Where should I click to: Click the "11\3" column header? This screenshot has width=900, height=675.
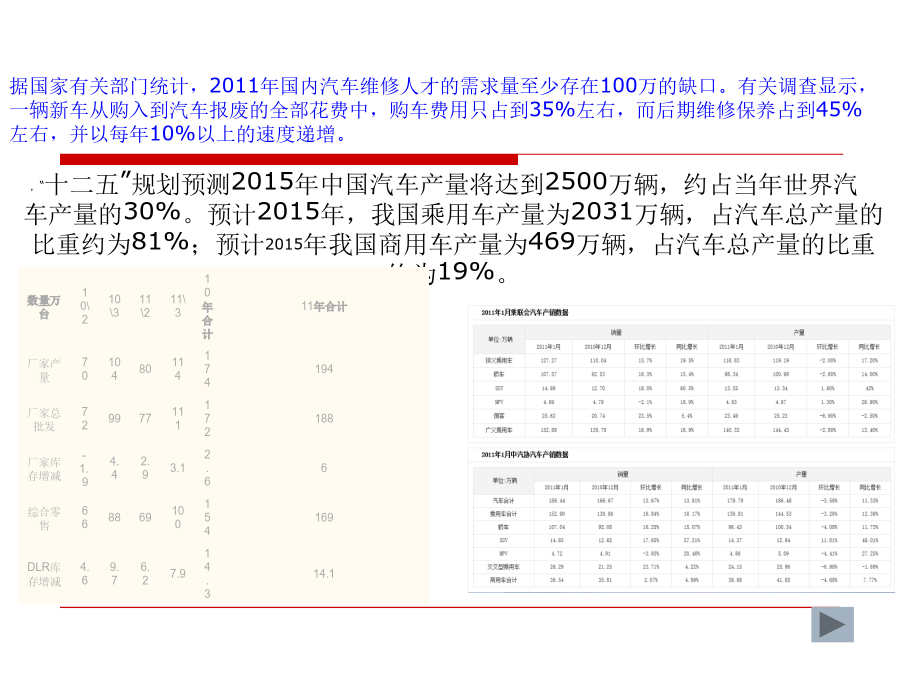coord(178,306)
